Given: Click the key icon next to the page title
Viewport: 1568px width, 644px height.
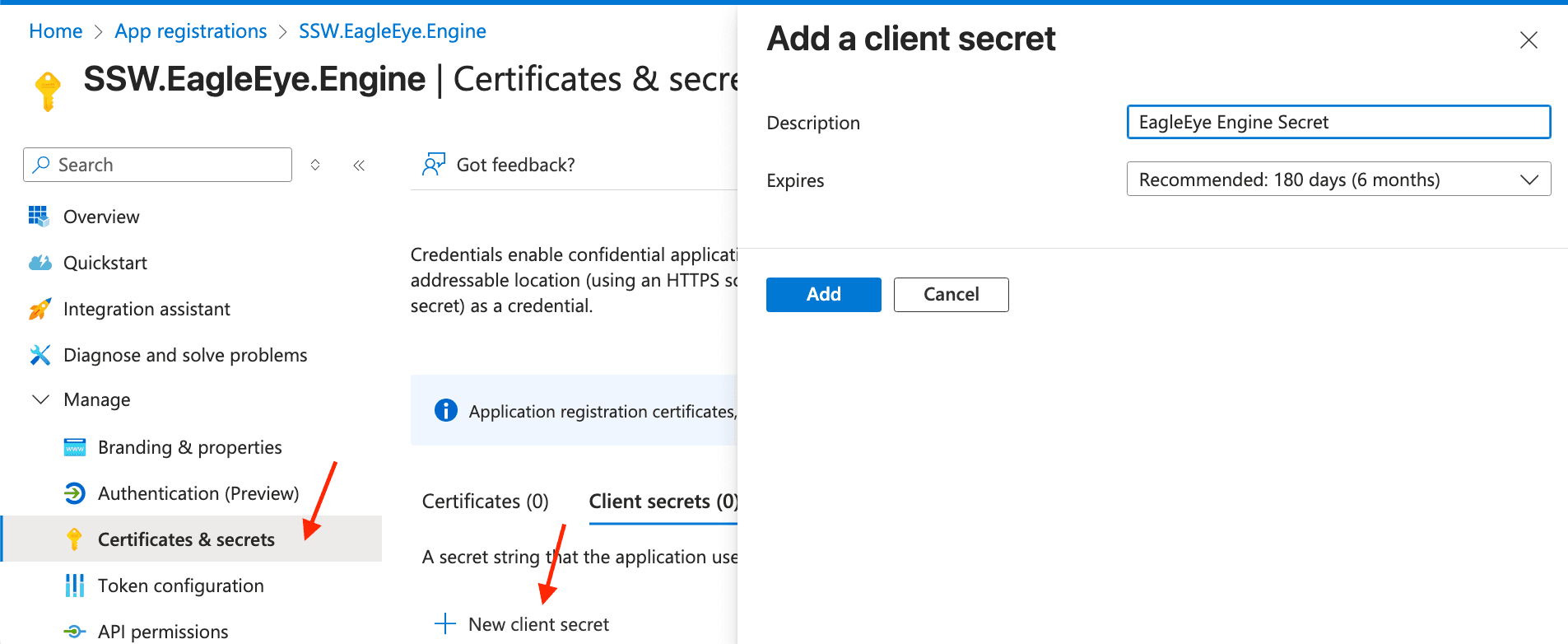Looking at the screenshot, I should 47,88.
